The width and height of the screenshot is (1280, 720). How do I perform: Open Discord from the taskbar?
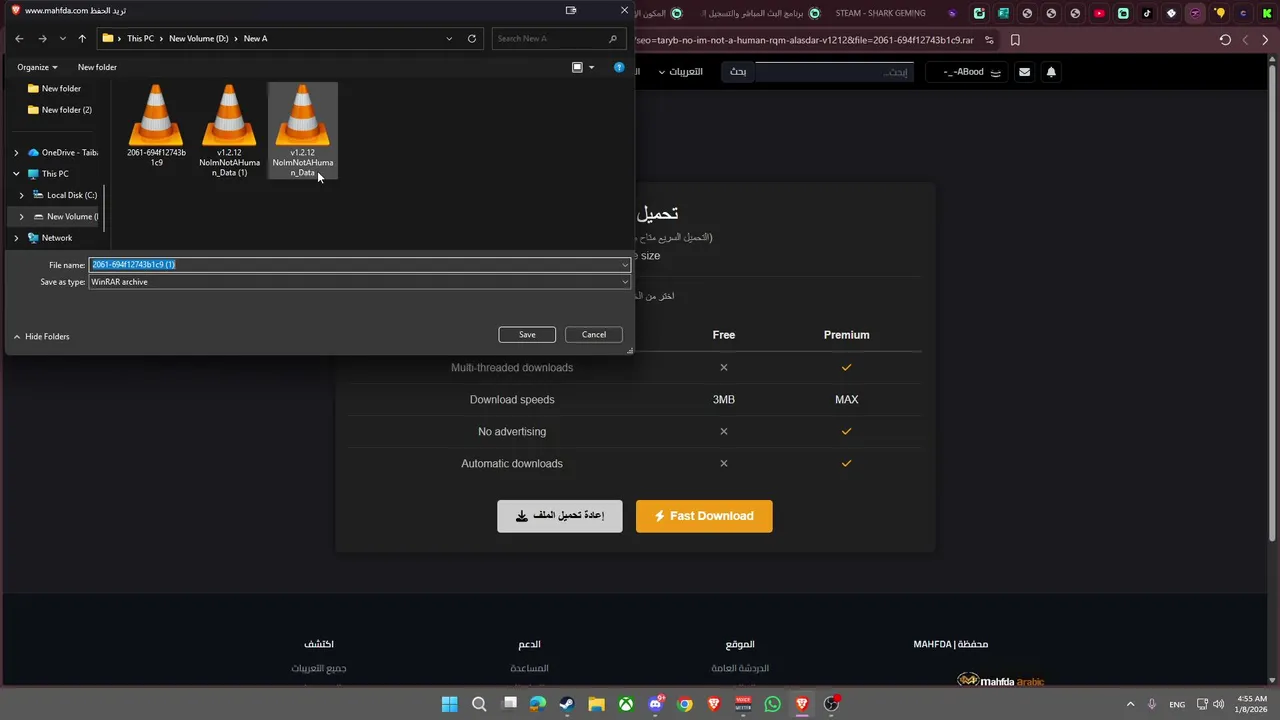coord(655,704)
